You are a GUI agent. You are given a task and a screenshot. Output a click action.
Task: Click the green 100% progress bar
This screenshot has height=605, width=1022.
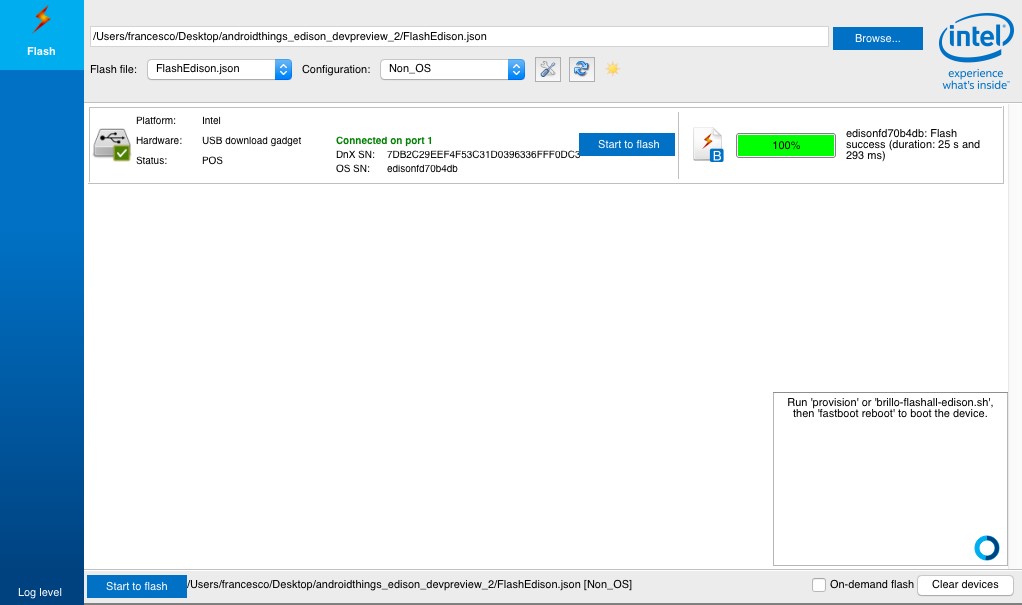785,145
